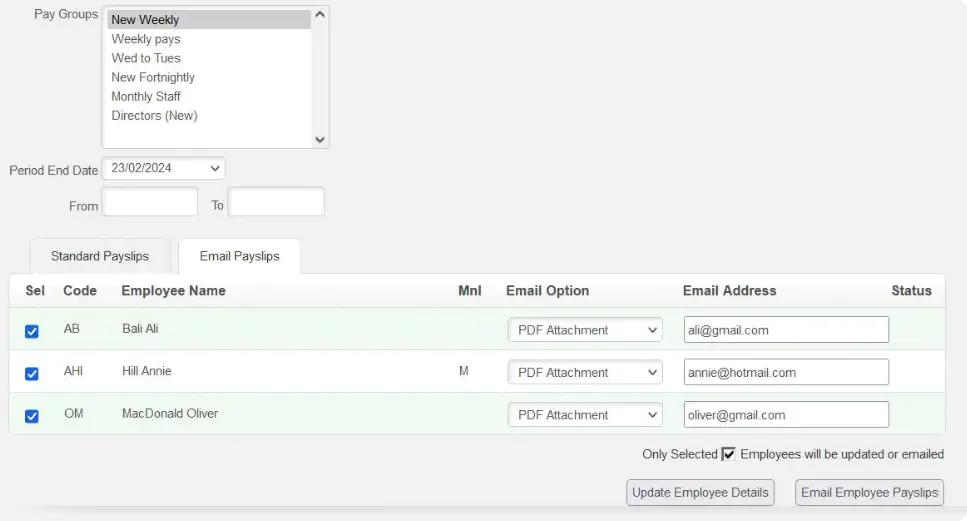The height and width of the screenshot is (521, 967).
Task: Open the Period End Date dropdown
Action: (163, 168)
